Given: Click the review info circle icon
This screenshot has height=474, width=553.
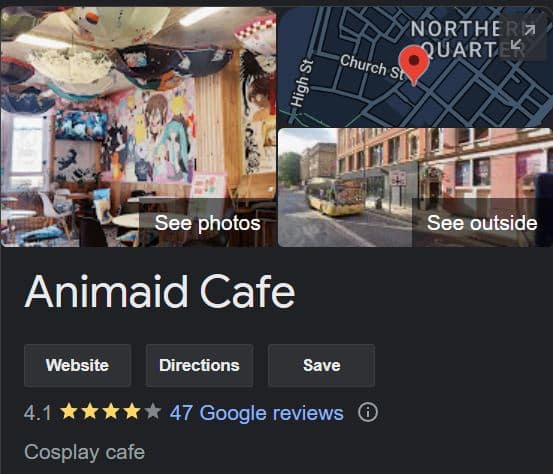Looking at the screenshot, I should point(368,412).
